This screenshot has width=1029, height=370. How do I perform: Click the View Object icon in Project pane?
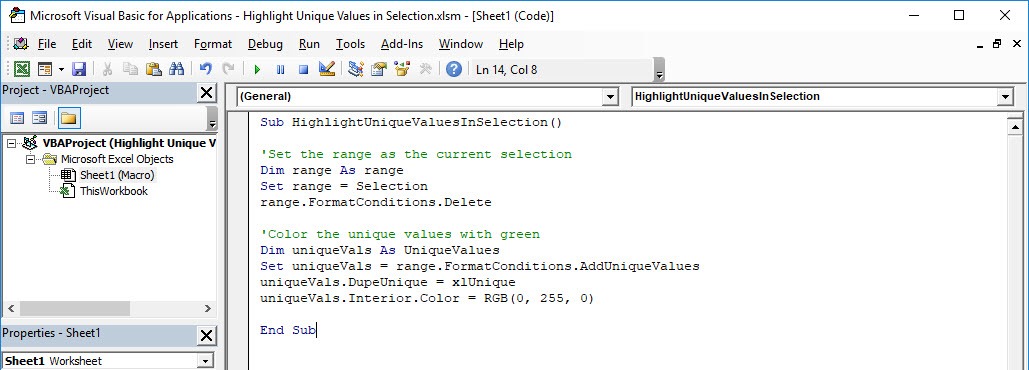point(39,119)
